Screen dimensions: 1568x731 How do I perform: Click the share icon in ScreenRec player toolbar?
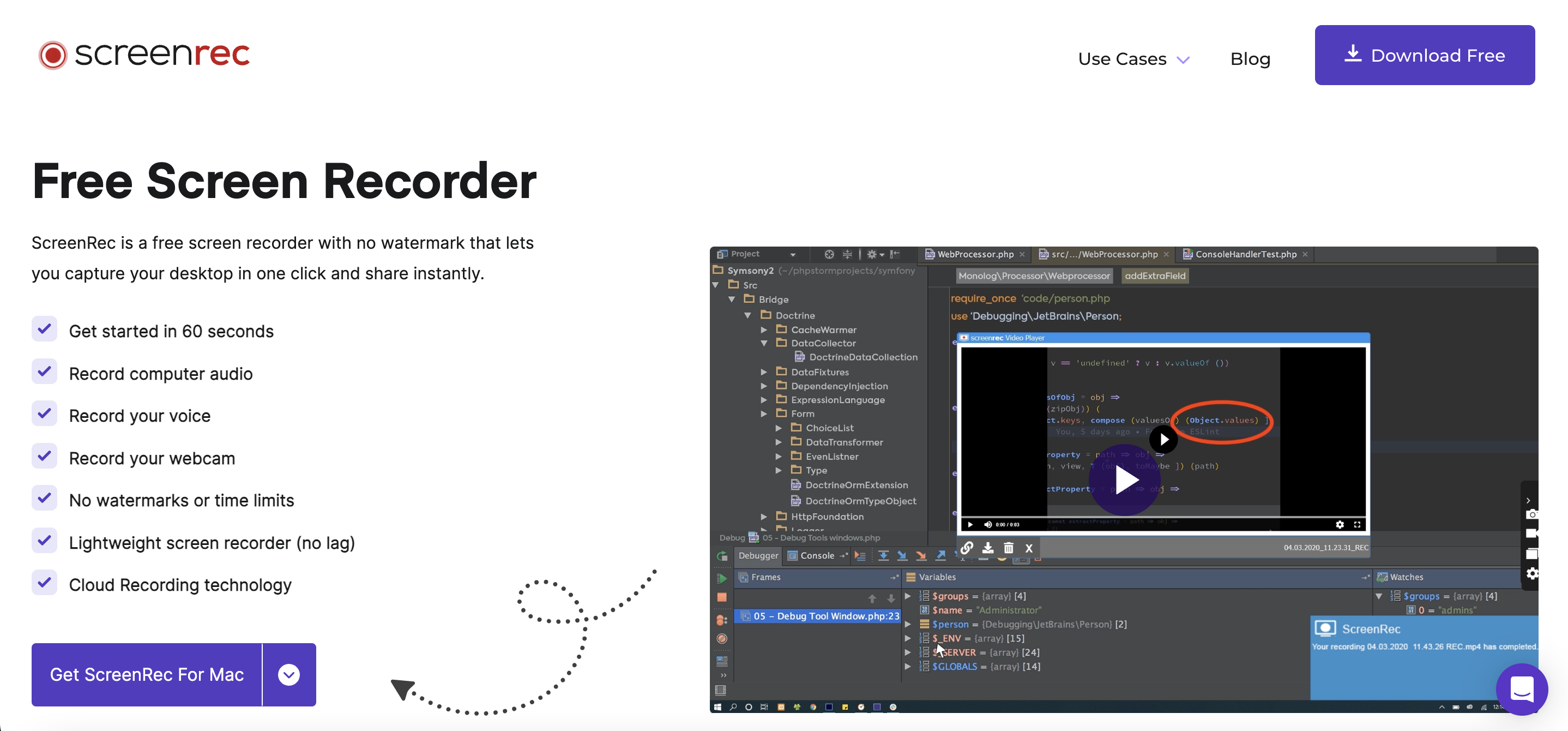click(x=967, y=548)
